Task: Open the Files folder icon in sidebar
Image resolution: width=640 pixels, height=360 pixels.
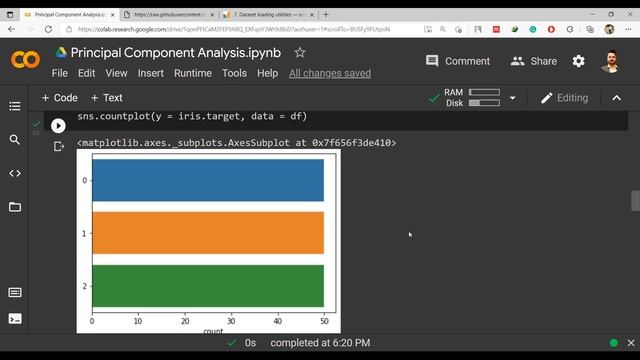Action: 15,207
